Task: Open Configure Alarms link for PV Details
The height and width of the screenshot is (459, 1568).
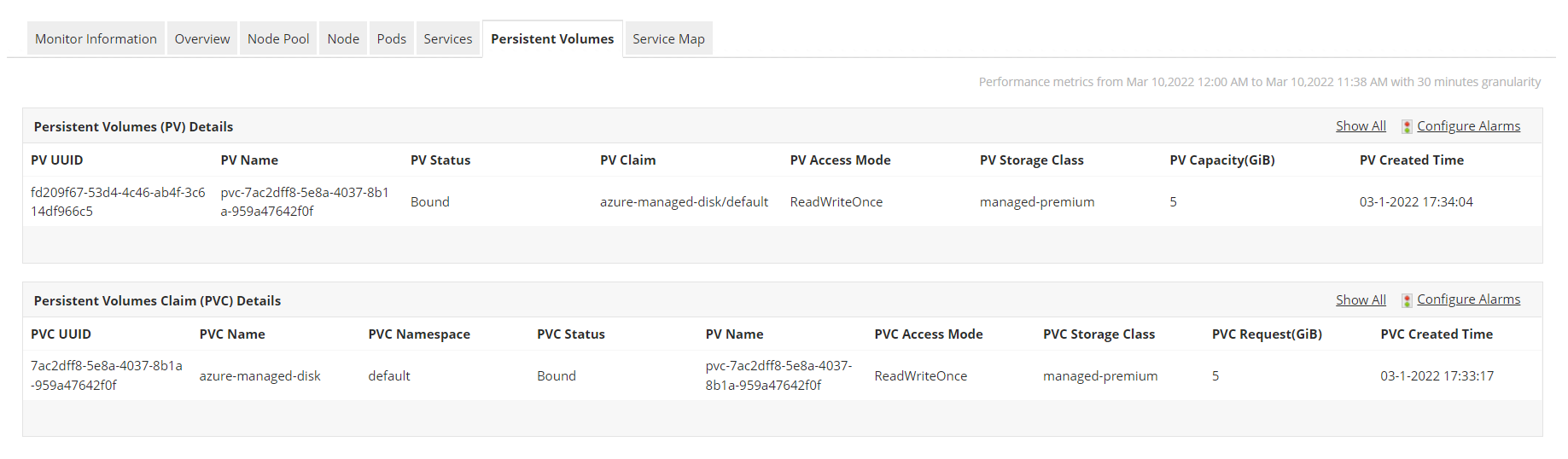Action: [1468, 126]
